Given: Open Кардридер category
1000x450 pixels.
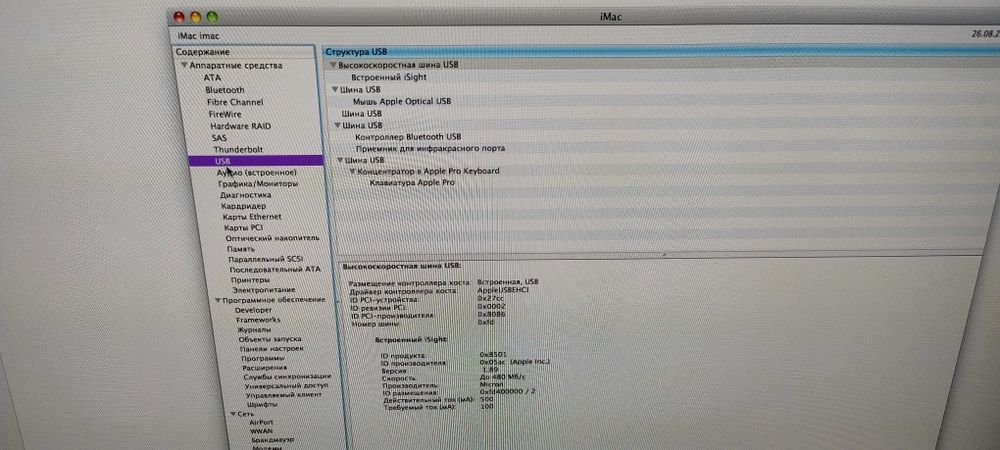Looking at the screenshot, I should [244, 207].
